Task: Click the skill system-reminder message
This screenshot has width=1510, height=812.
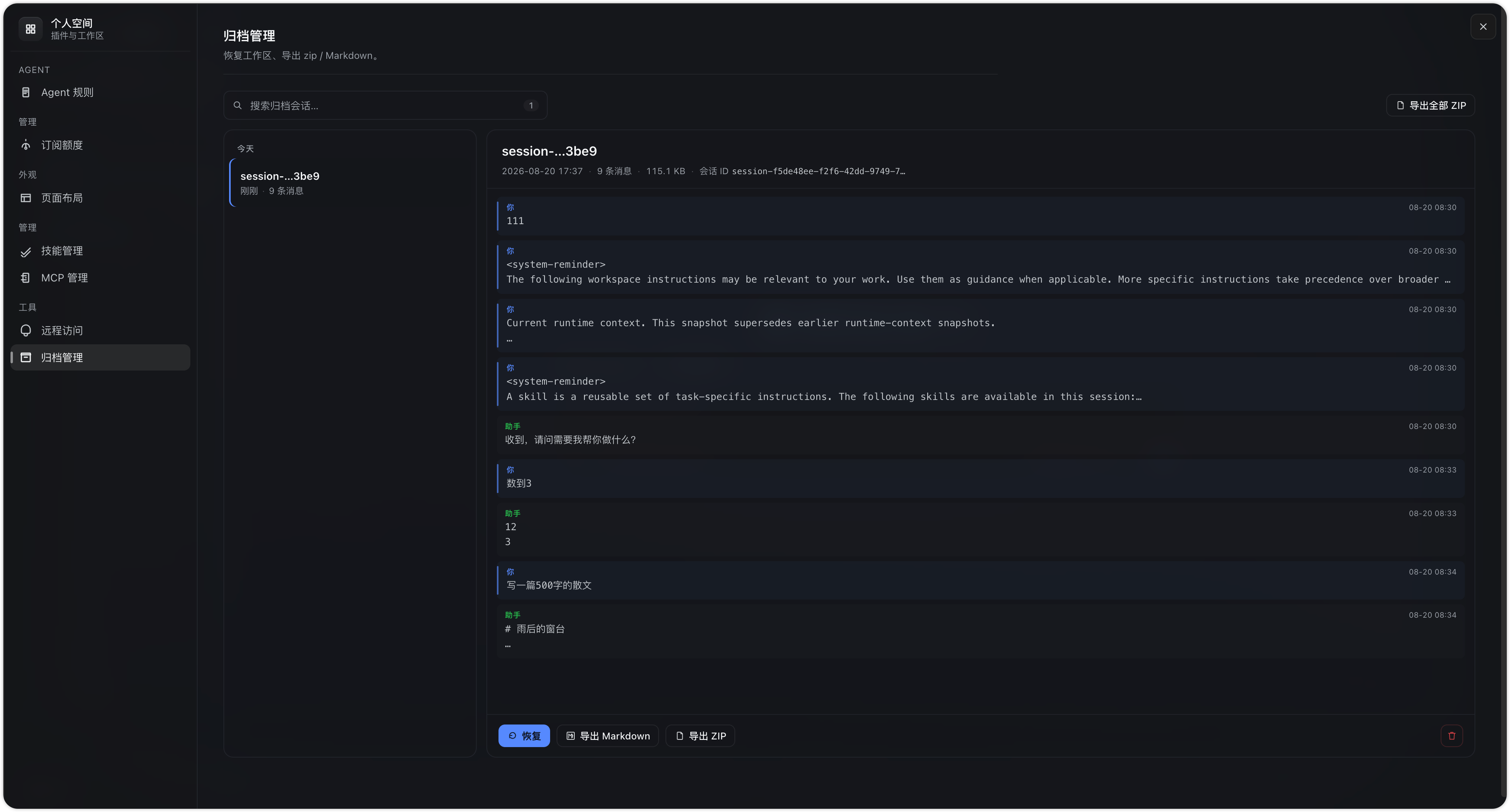Action: tap(980, 384)
